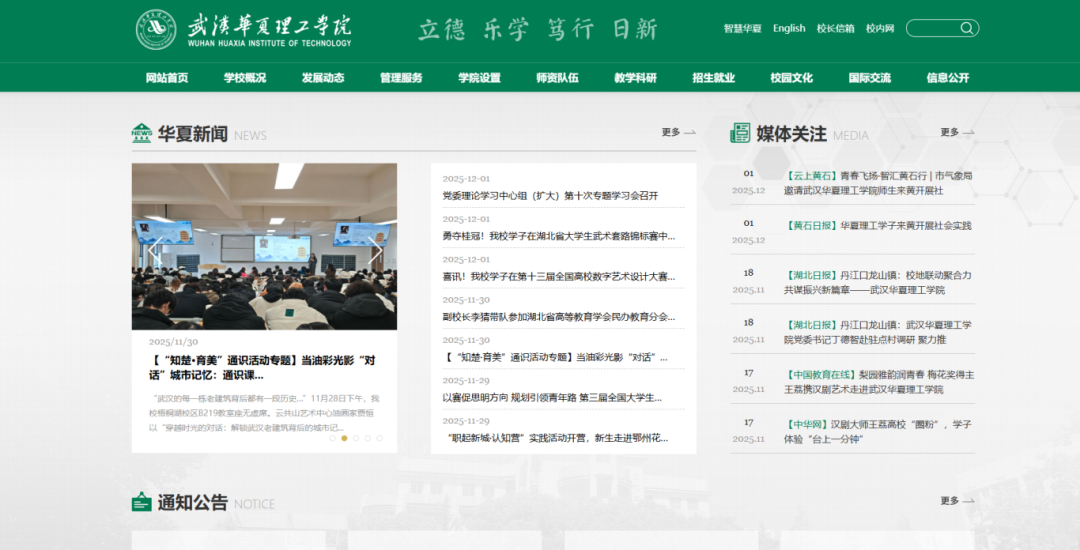The image size is (1080, 550).
Task: Click the 通知公告 notice icon
Action: [141, 502]
